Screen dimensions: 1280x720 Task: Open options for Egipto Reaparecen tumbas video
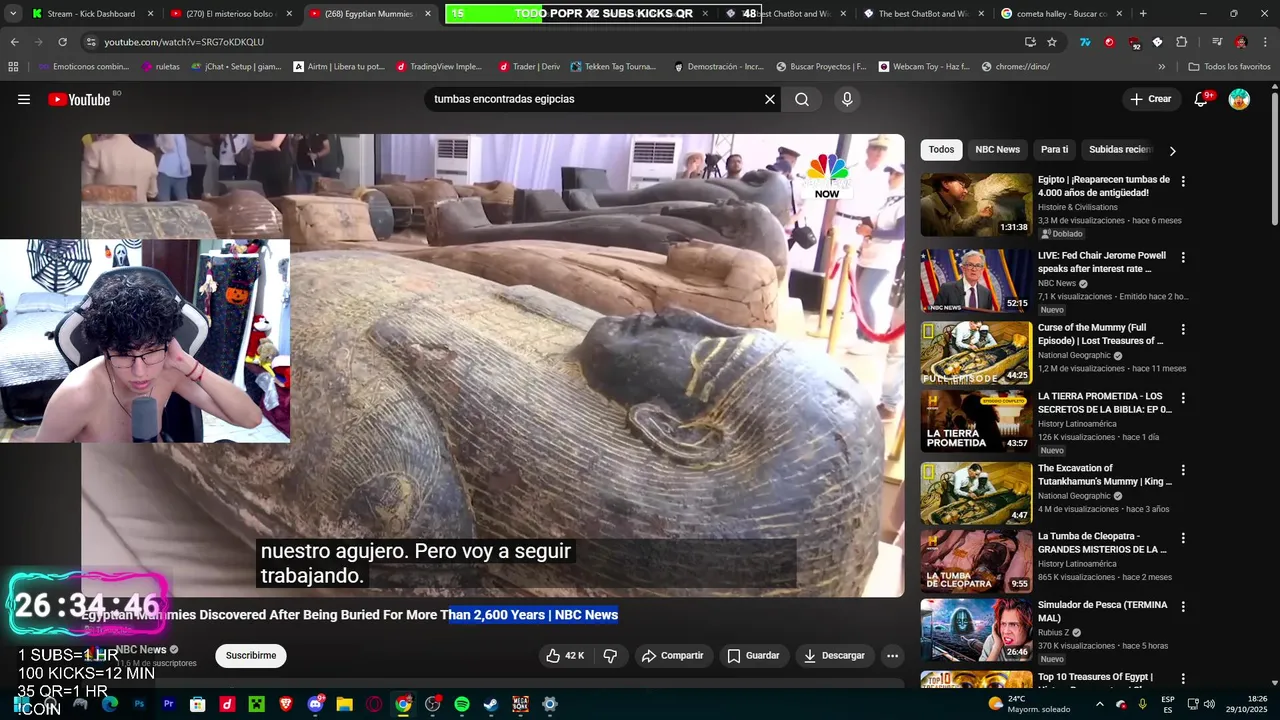(x=1183, y=182)
